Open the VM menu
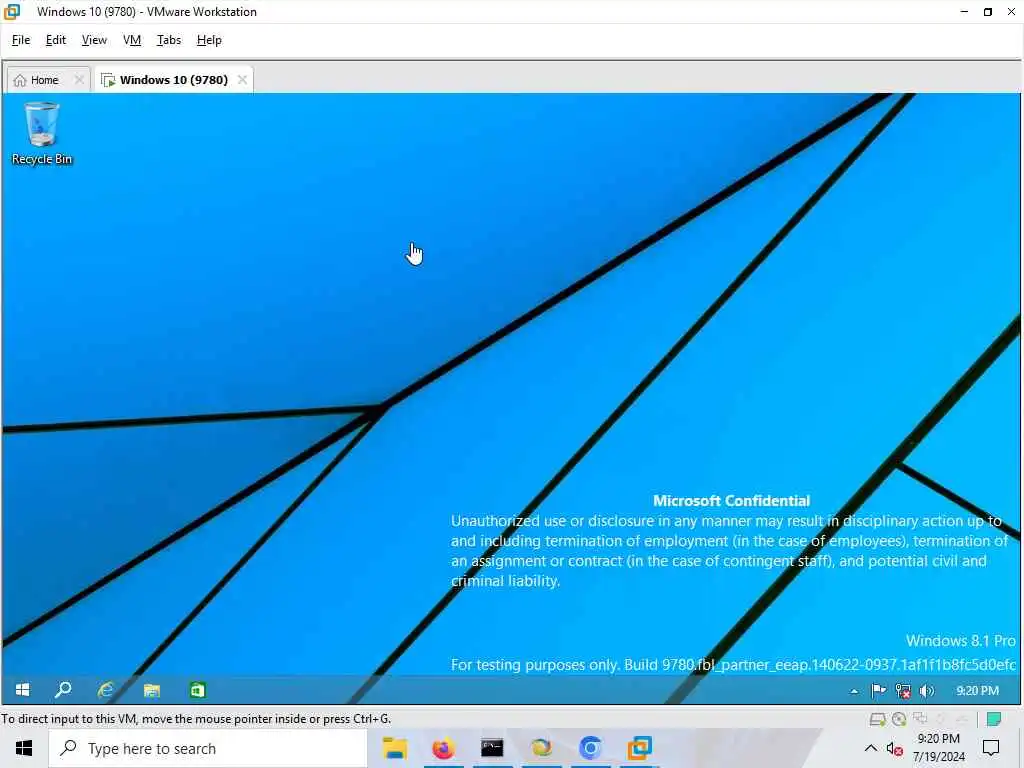The width and height of the screenshot is (1024, 768). 132,40
